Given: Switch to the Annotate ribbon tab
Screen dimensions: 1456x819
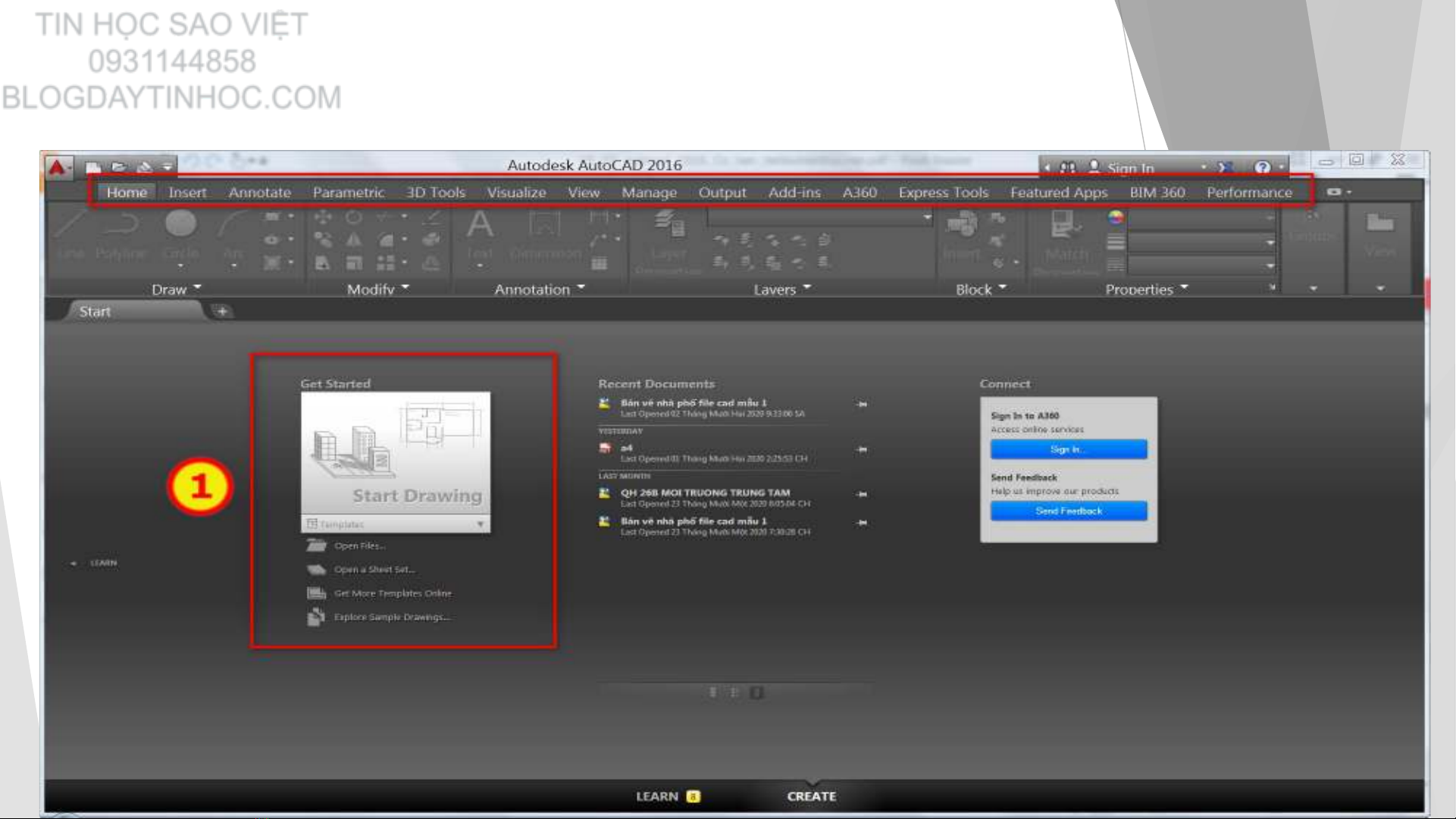Looking at the screenshot, I should (260, 192).
